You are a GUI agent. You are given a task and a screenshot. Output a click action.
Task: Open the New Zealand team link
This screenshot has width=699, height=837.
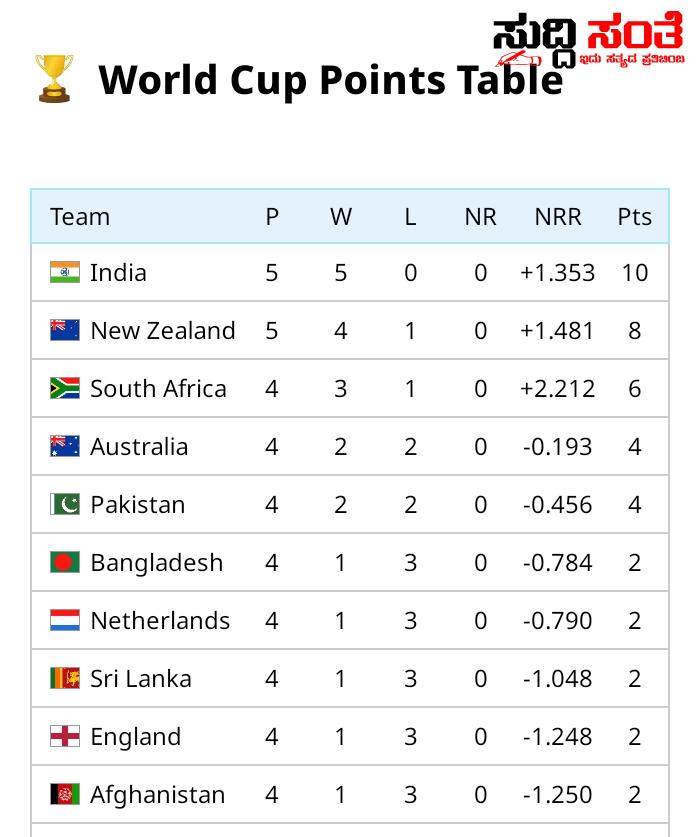coord(163,330)
